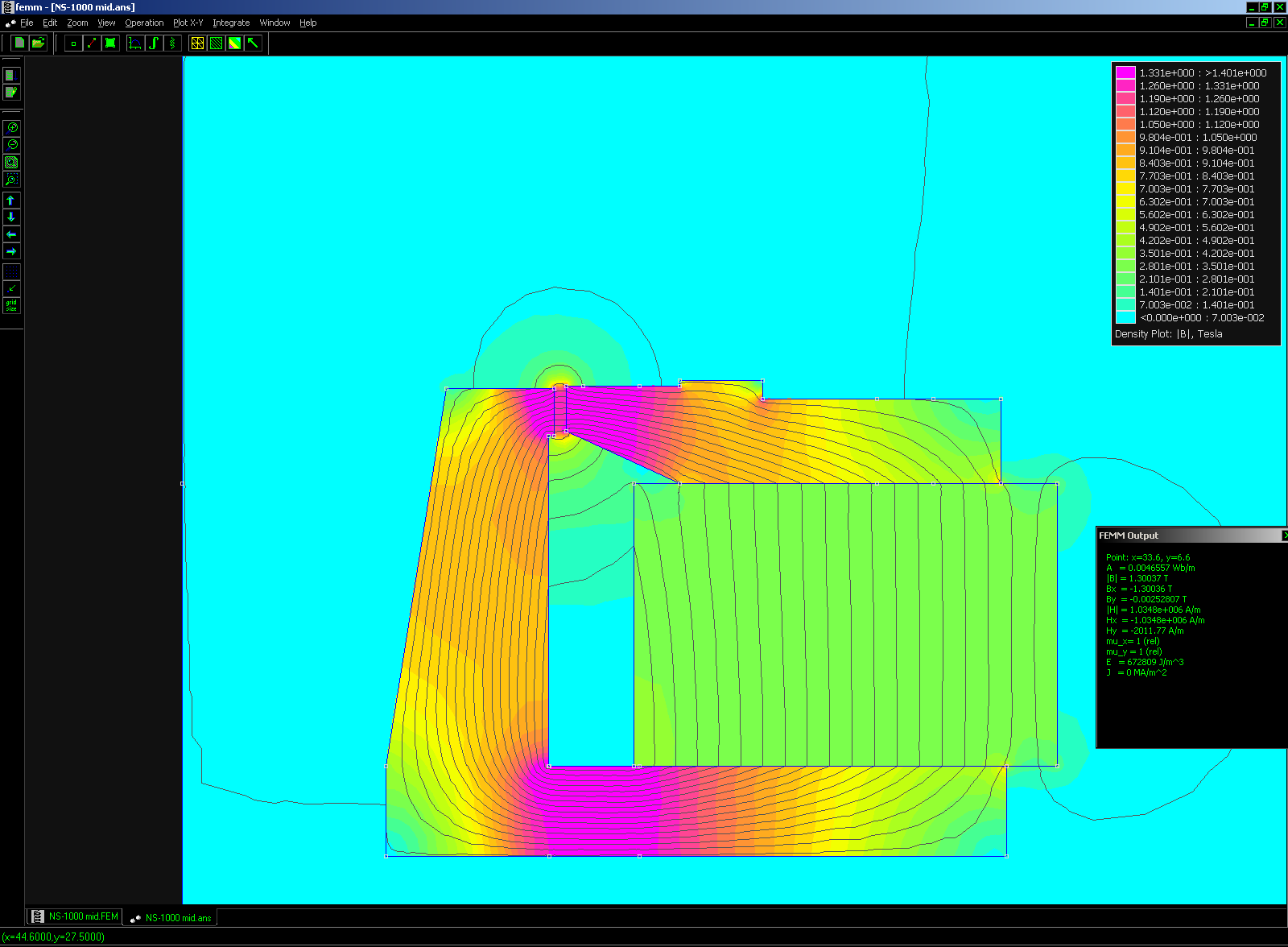
Task: Click the zoom window selection icon
Action: tap(11, 180)
